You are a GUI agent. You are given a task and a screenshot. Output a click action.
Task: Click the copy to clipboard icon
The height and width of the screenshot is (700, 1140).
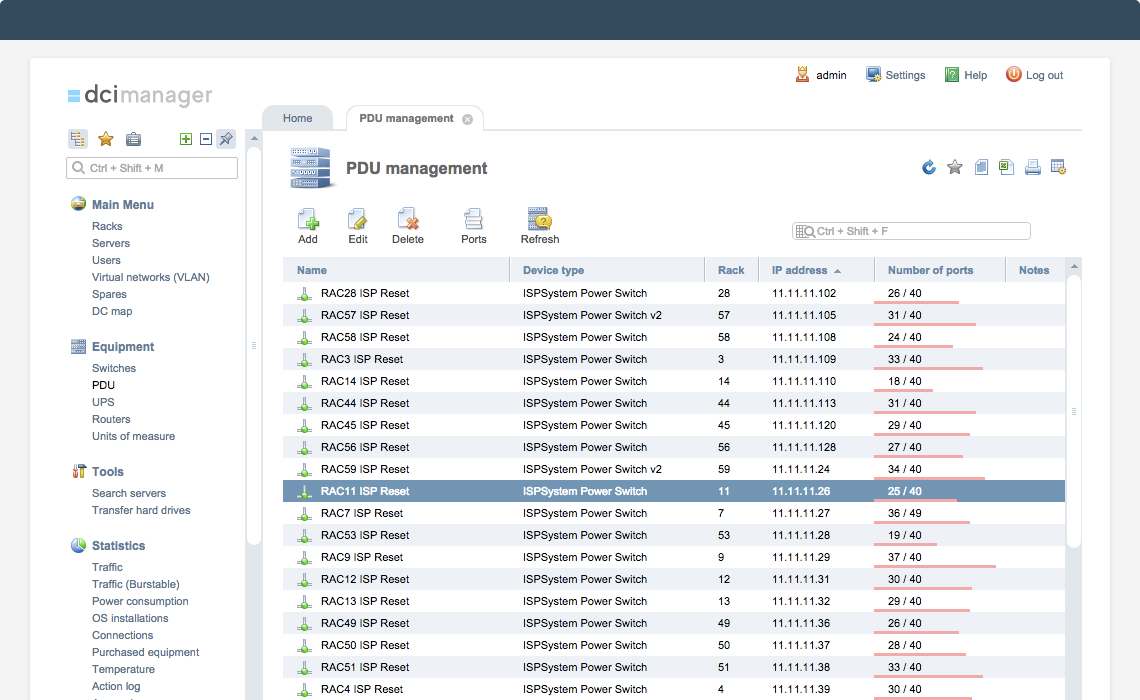pyautogui.click(x=981, y=168)
